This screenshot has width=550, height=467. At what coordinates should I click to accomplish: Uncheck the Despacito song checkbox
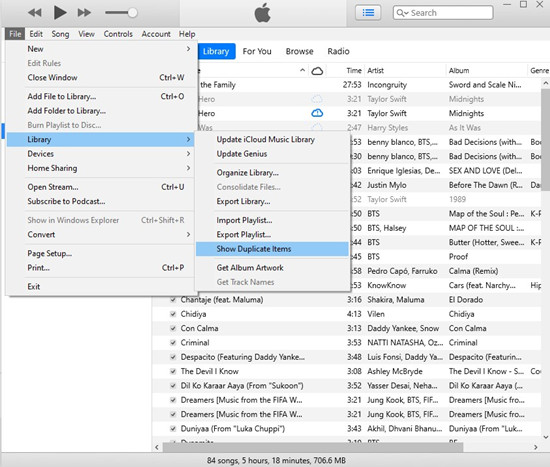[x=173, y=357]
